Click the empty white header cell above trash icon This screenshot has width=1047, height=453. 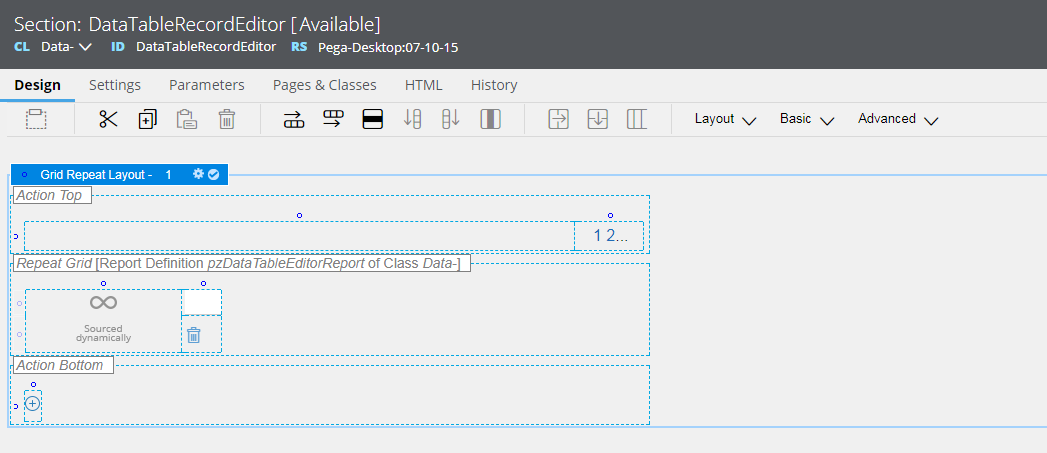click(202, 303)
